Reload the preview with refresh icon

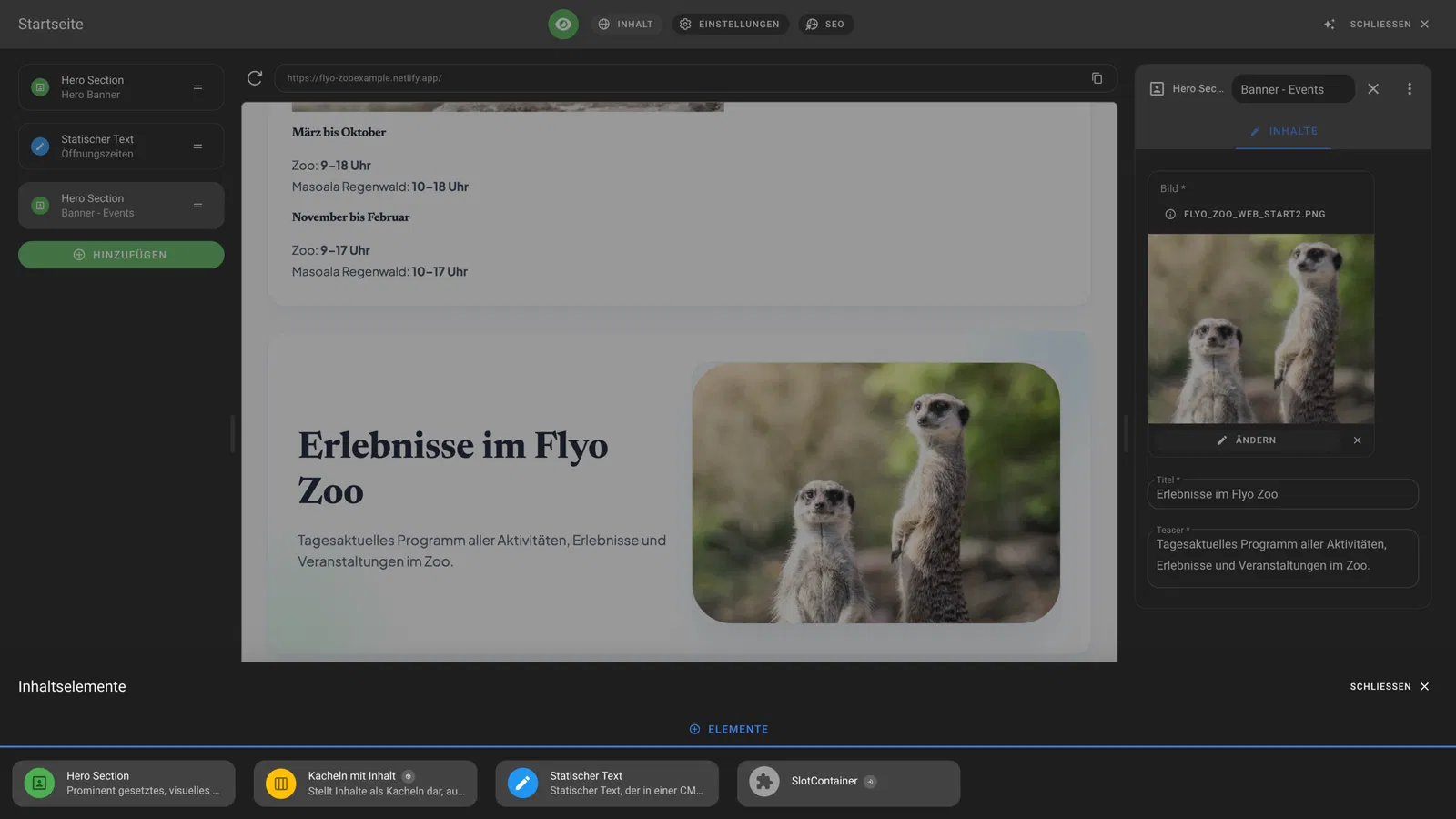coord(255,78)
